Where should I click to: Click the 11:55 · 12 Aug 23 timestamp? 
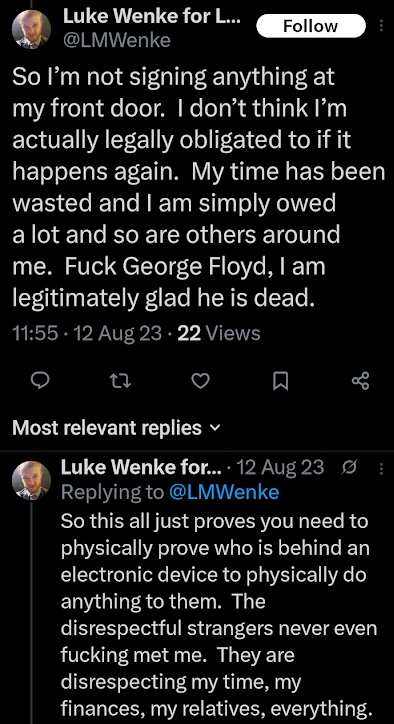(87, 333)
